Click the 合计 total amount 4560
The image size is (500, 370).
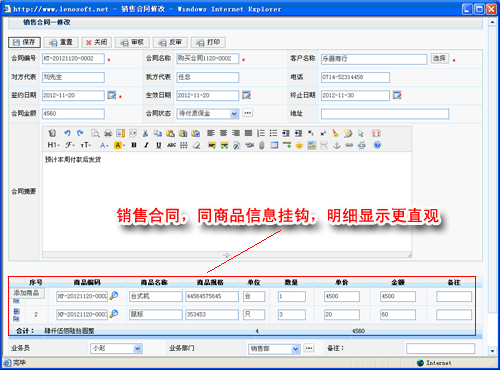(x=358, y=331)
